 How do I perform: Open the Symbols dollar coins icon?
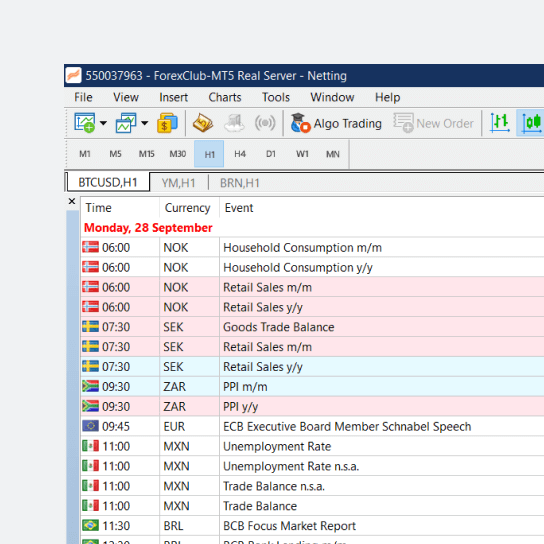167,123
